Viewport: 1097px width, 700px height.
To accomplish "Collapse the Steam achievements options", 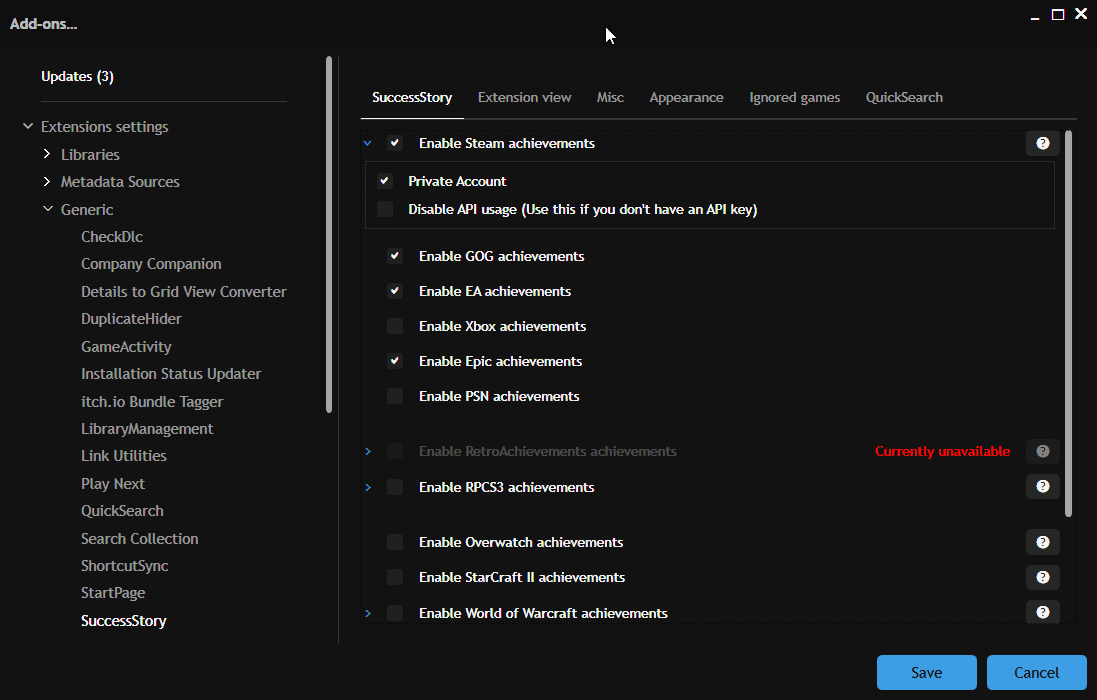I will tap(367, 143).
